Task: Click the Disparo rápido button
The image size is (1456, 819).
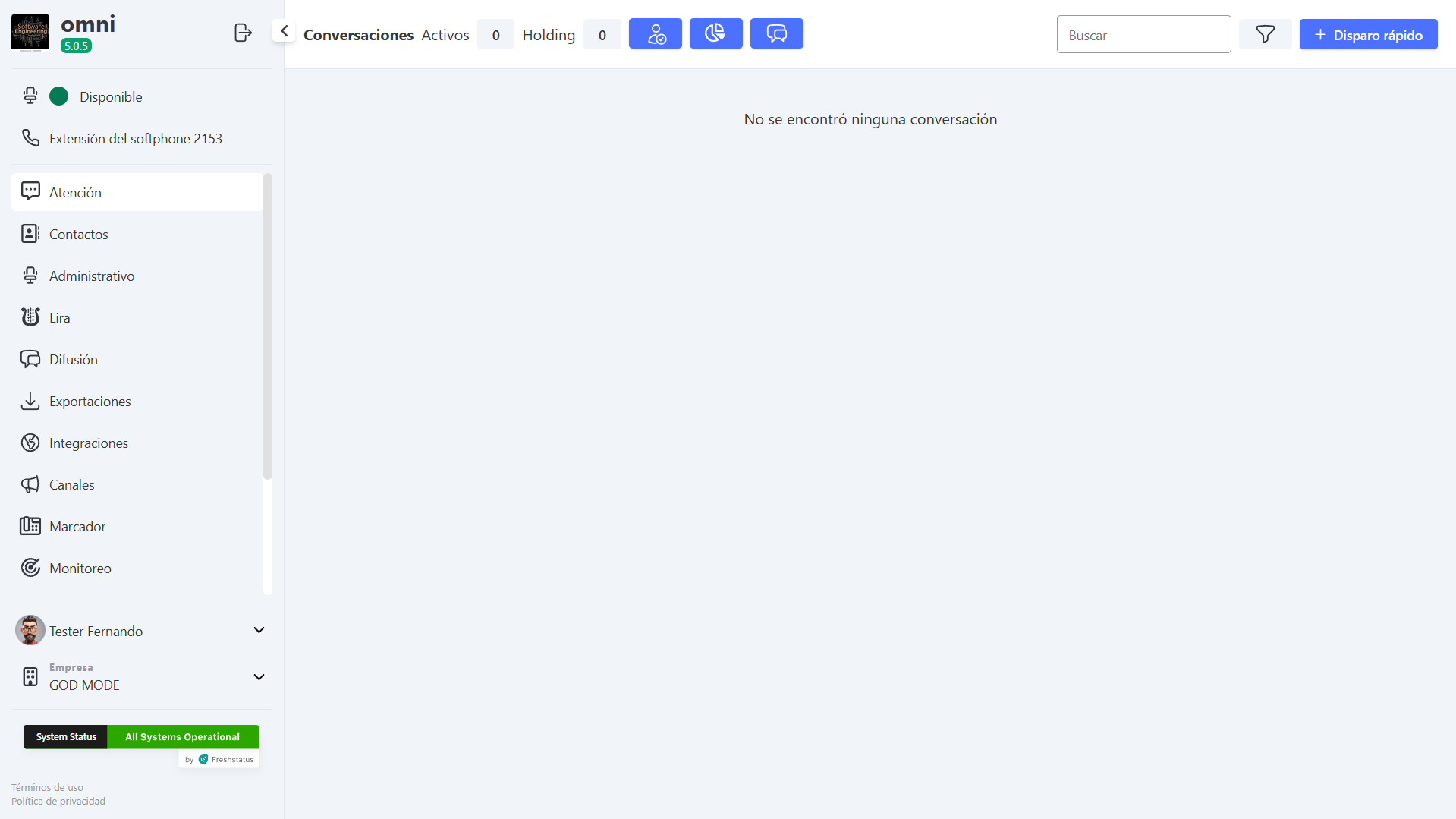Action: [x=1367, y=34]
